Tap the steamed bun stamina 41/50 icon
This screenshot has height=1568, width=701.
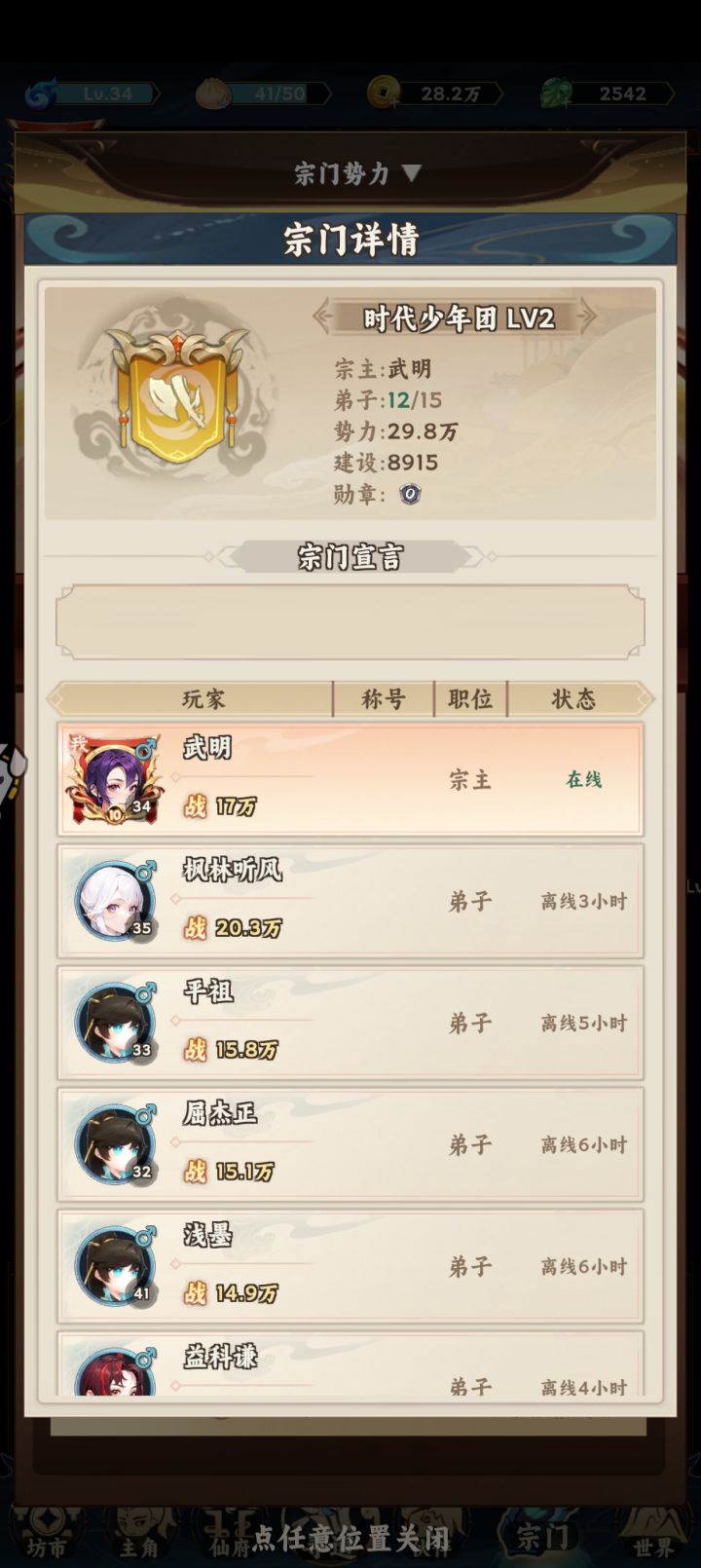pyautogui.click(x=211, y=93)
